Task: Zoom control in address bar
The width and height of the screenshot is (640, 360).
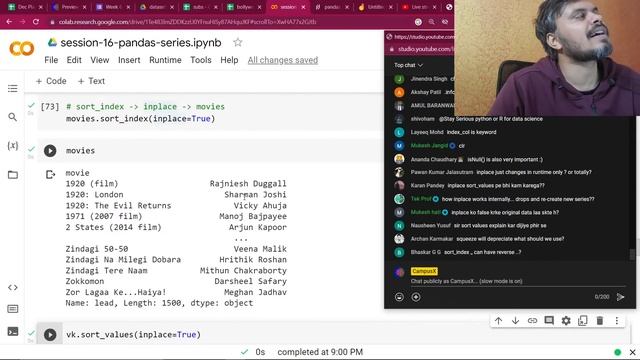Action: coord(431,22)
